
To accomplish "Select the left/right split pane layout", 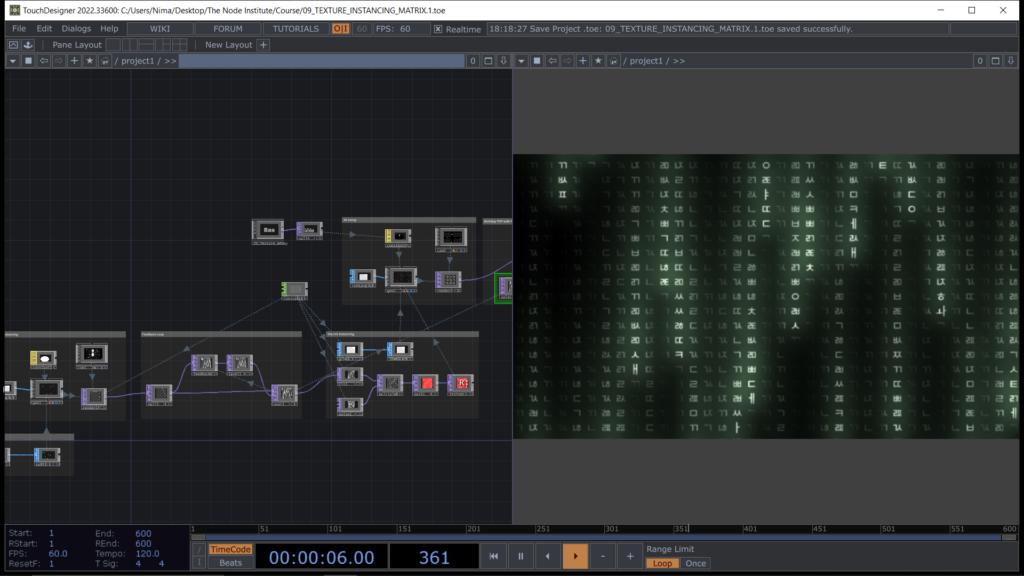I will click(x=130, y=44).
